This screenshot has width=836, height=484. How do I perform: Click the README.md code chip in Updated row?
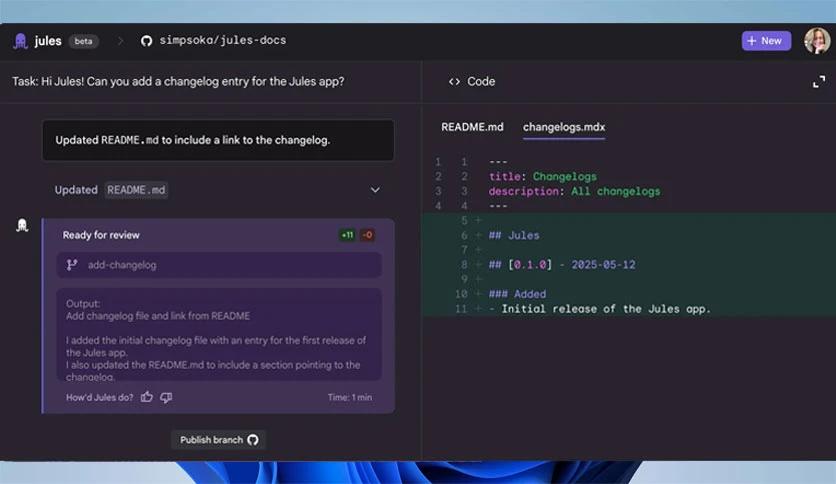click(136, 190)
